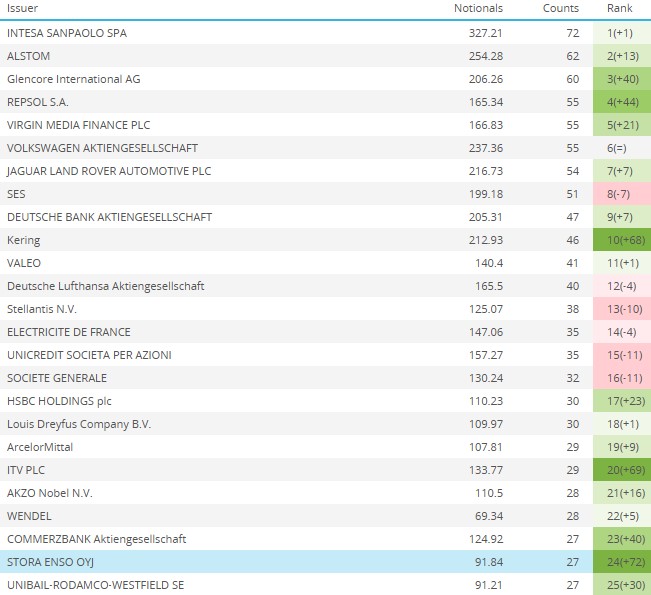This screenshot has width=651, height=595.
Task: Select the HSBC HOLDINGS plc row
Action: pyautogui.click(x=59, y=401)
